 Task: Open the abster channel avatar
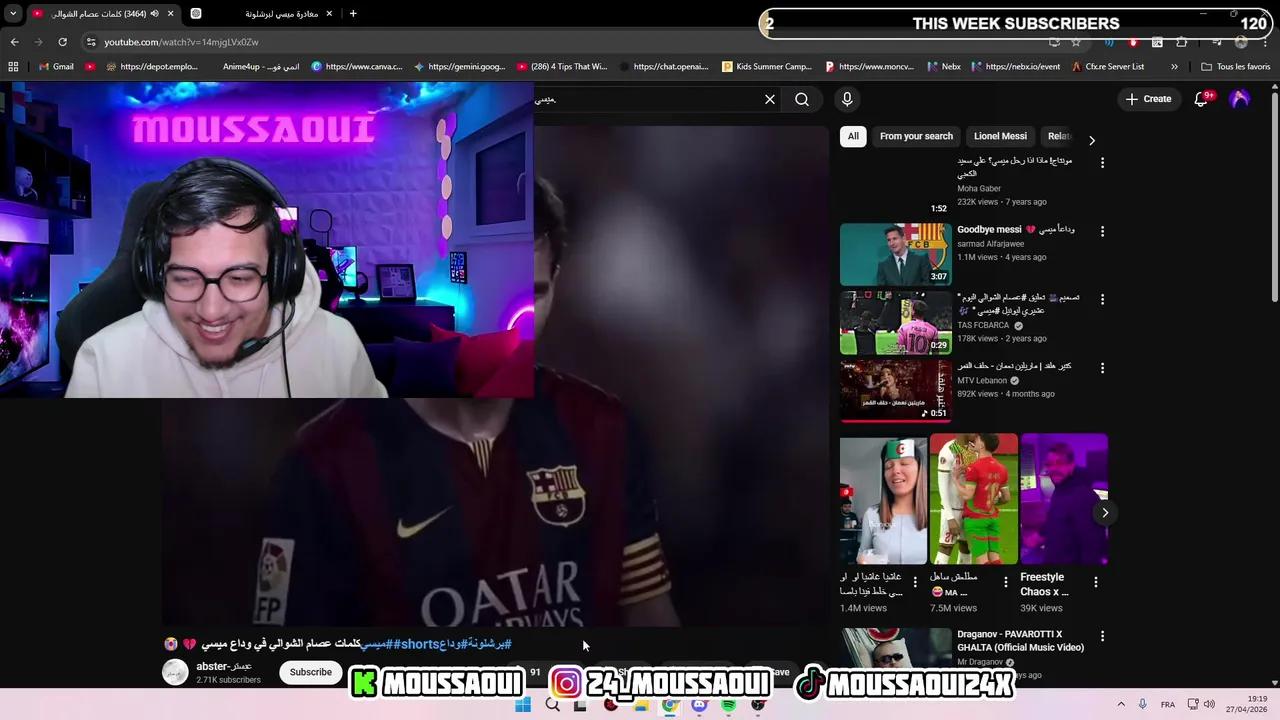(x=175, y=672)
